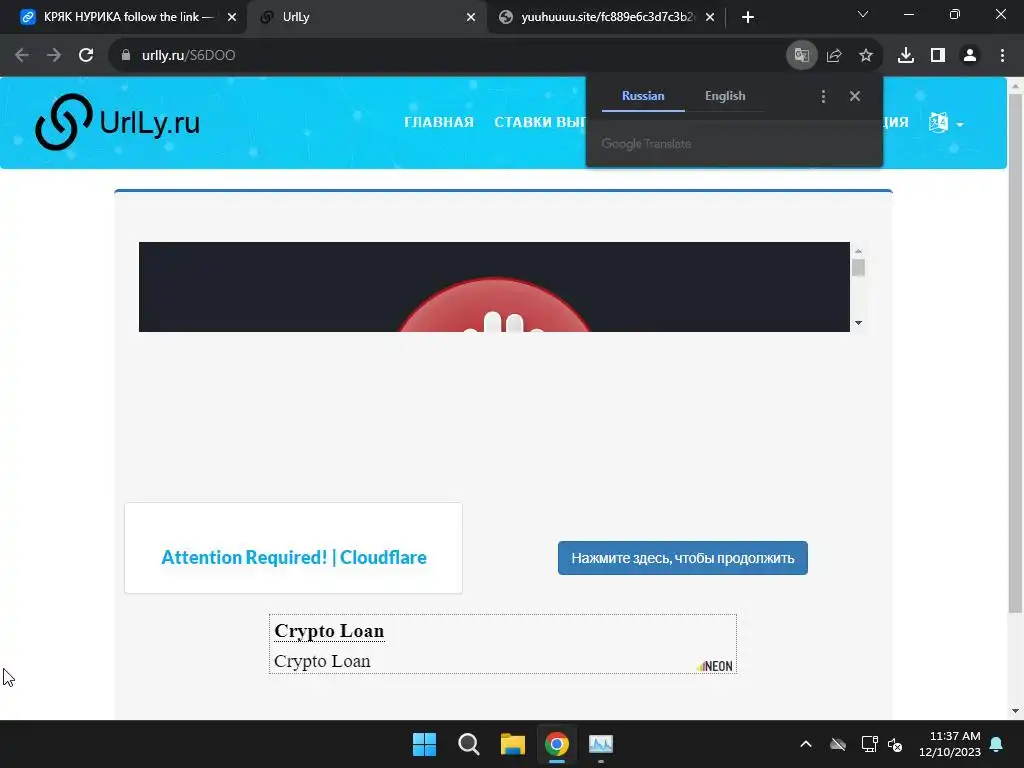Close the КРЯК НУРИКА tab
The width and height of the screenshot is (1024, 768).
tap(232, 18)
